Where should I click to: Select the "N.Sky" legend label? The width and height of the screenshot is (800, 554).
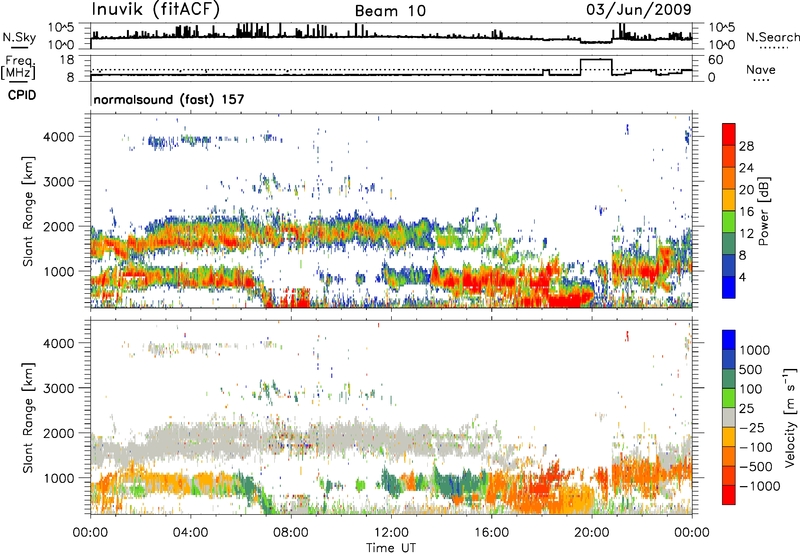pos(19,37)
